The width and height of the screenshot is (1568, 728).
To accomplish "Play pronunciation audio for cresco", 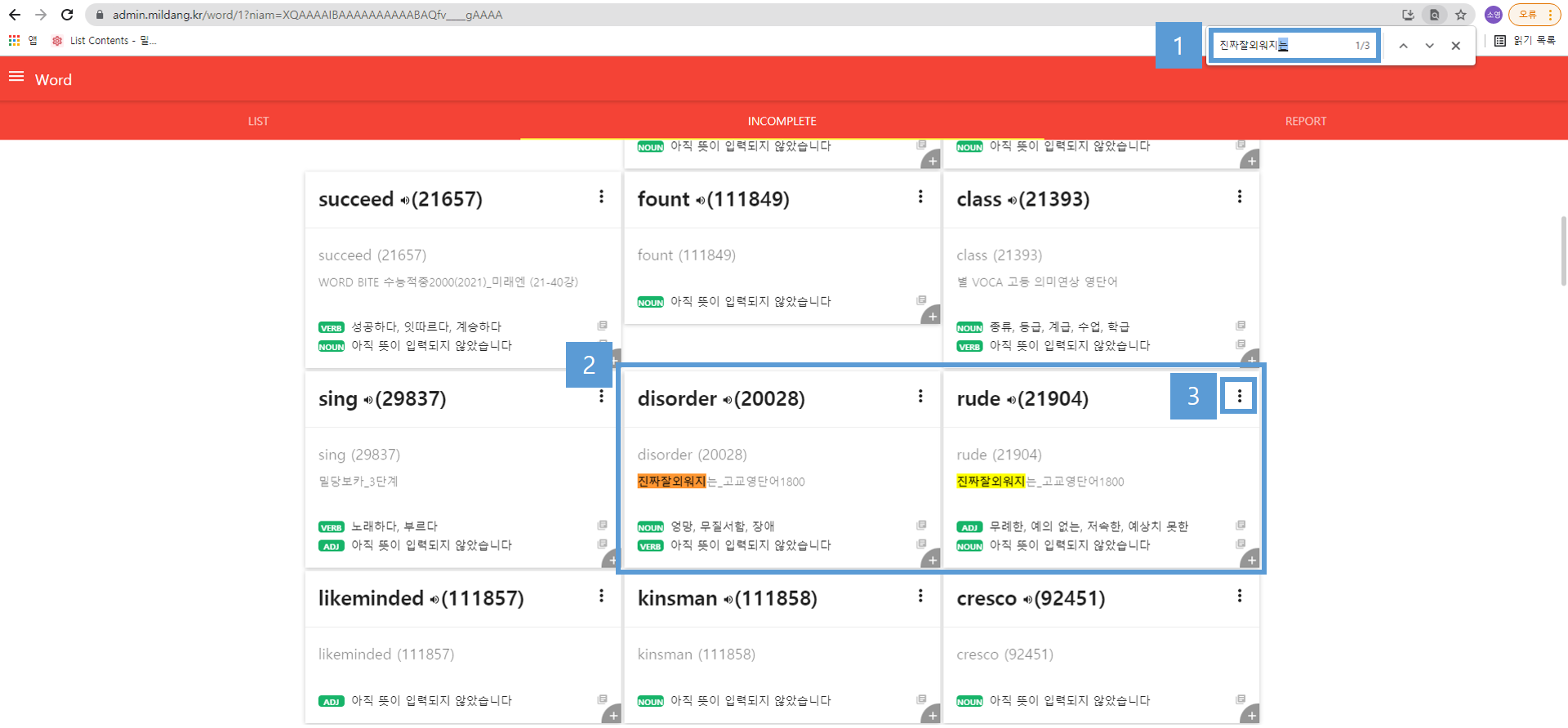I will pos(1027,600).
